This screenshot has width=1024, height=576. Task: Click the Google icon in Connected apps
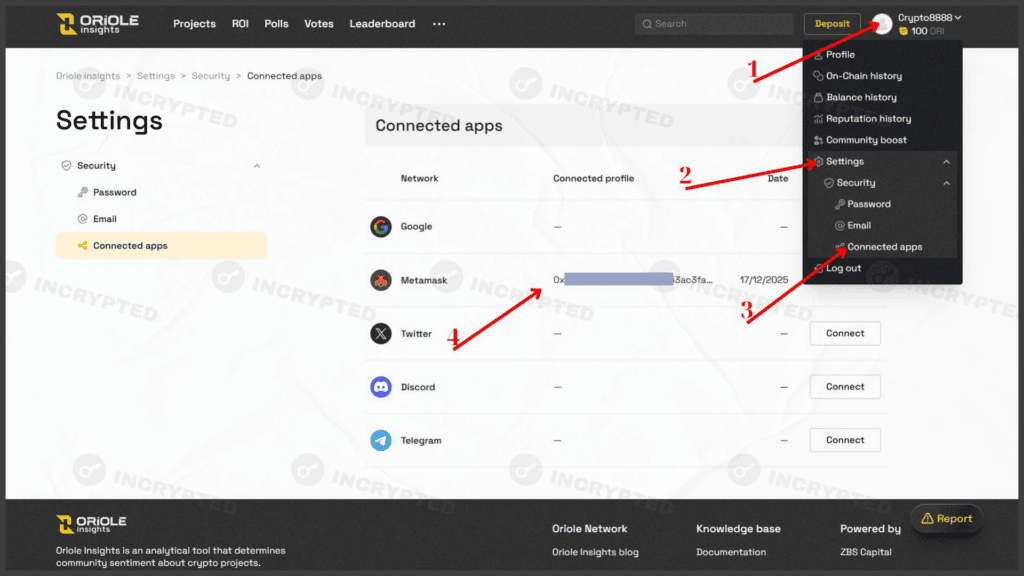(x=383, y=227)
